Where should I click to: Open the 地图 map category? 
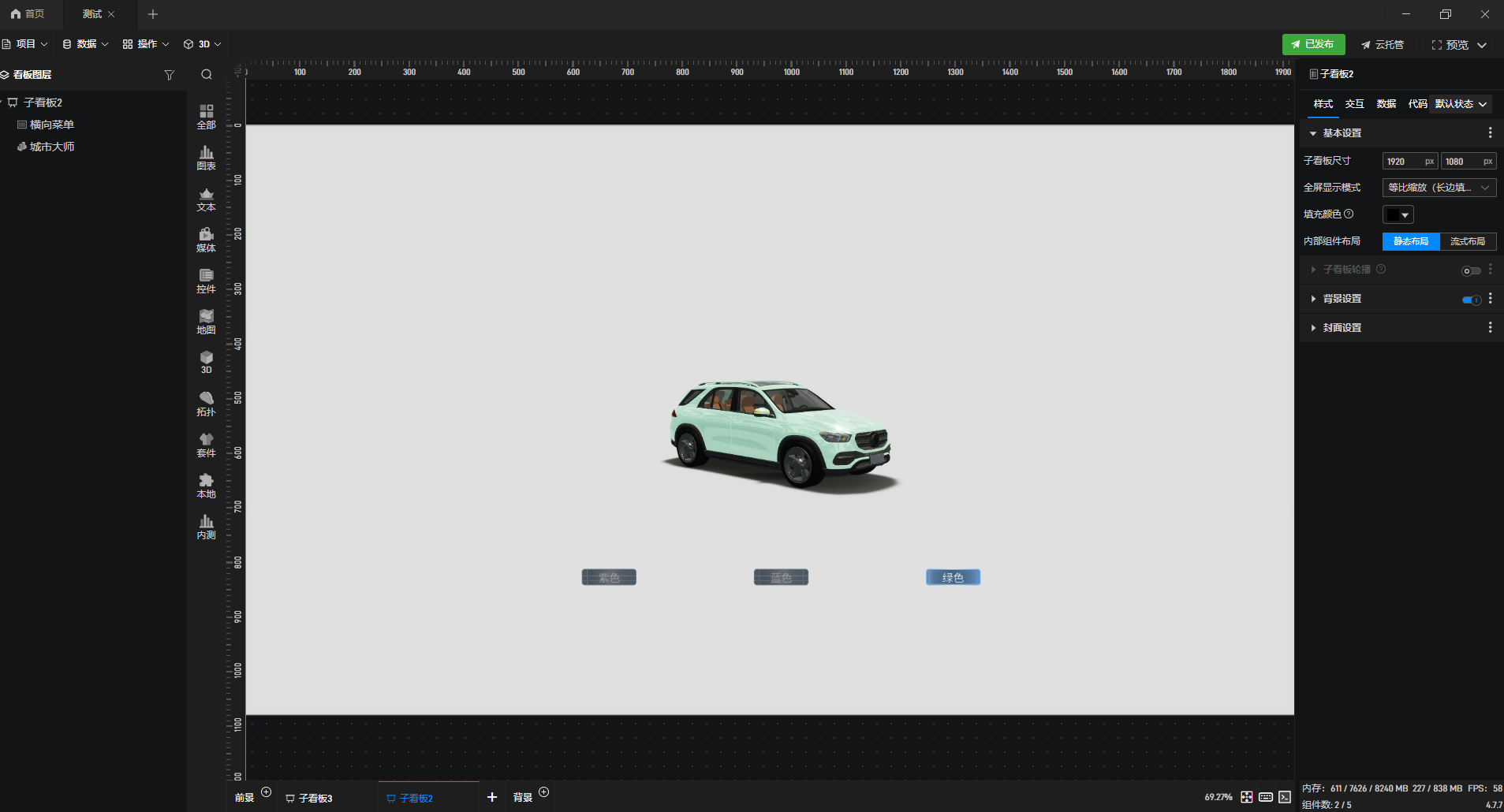[206, 322]
